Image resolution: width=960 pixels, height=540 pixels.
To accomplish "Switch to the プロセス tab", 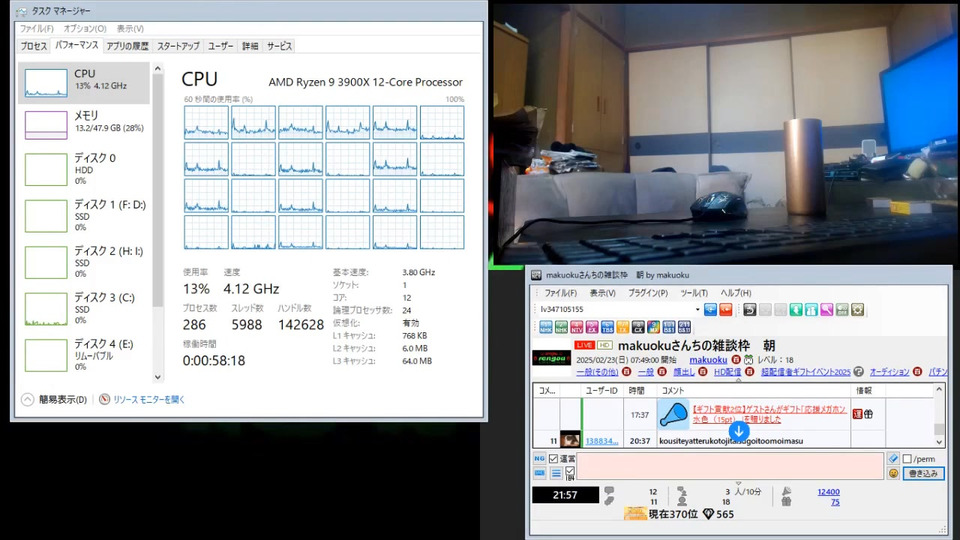I will click(x=34, y=46).
